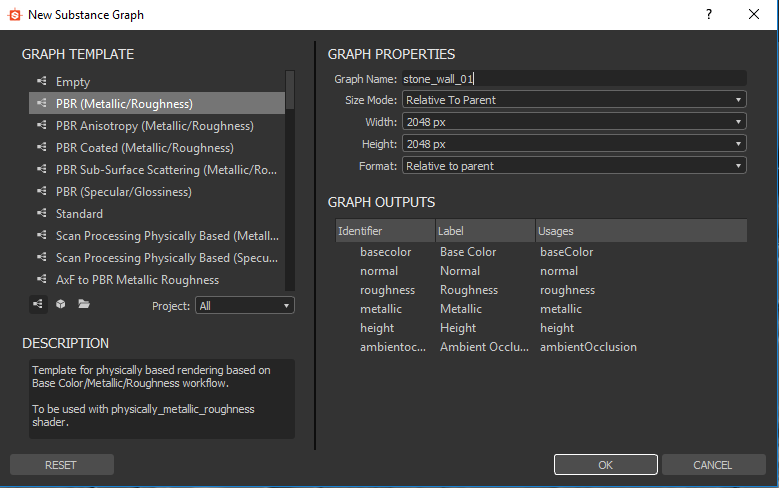The image size is (779, 488).
Task: Click graph icon beside Scan Processing (Specu...) template
Action: pyautogui.click(x=42, y=256)
